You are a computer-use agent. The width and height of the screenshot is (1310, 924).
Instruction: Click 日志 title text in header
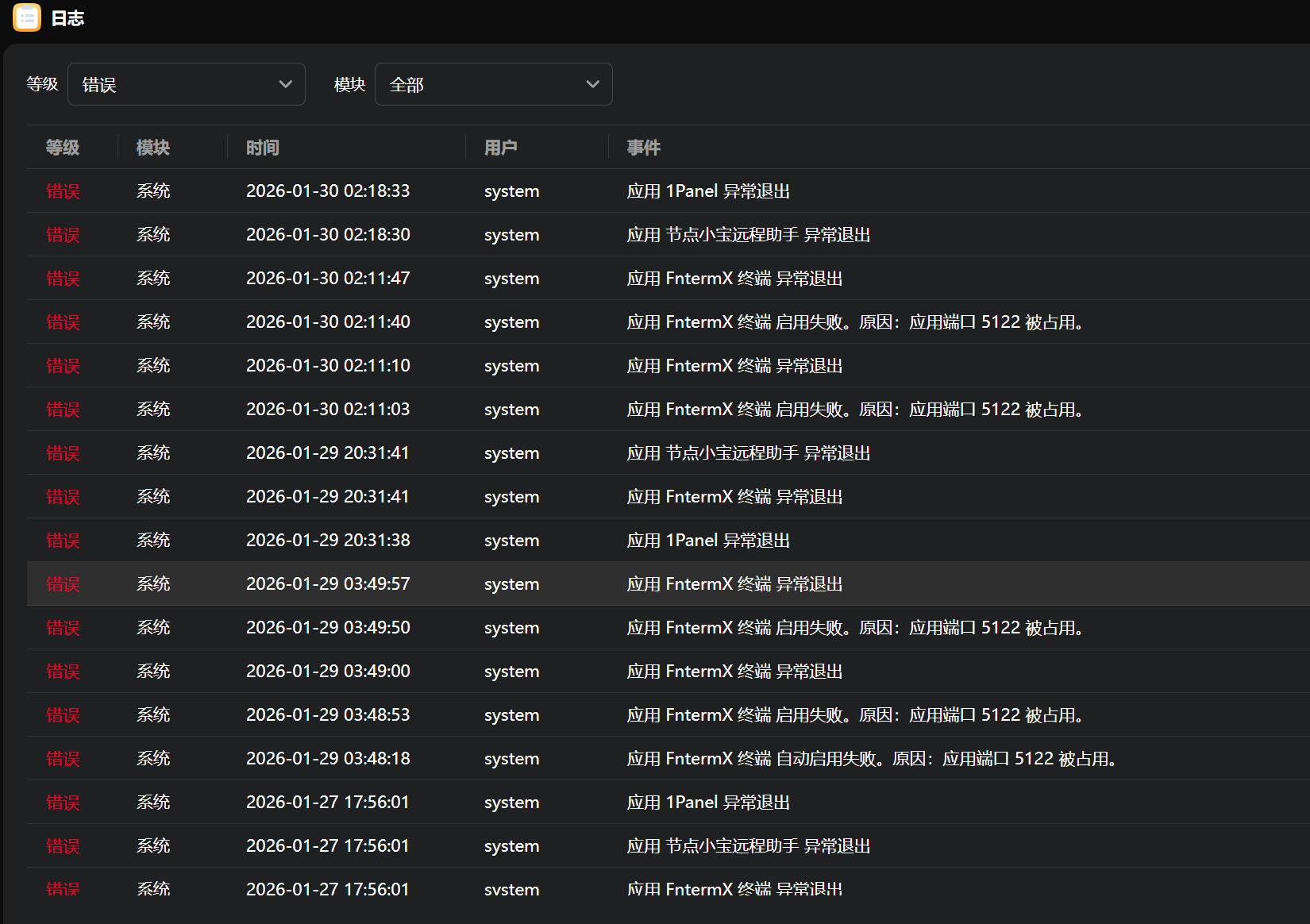point(67,18)
